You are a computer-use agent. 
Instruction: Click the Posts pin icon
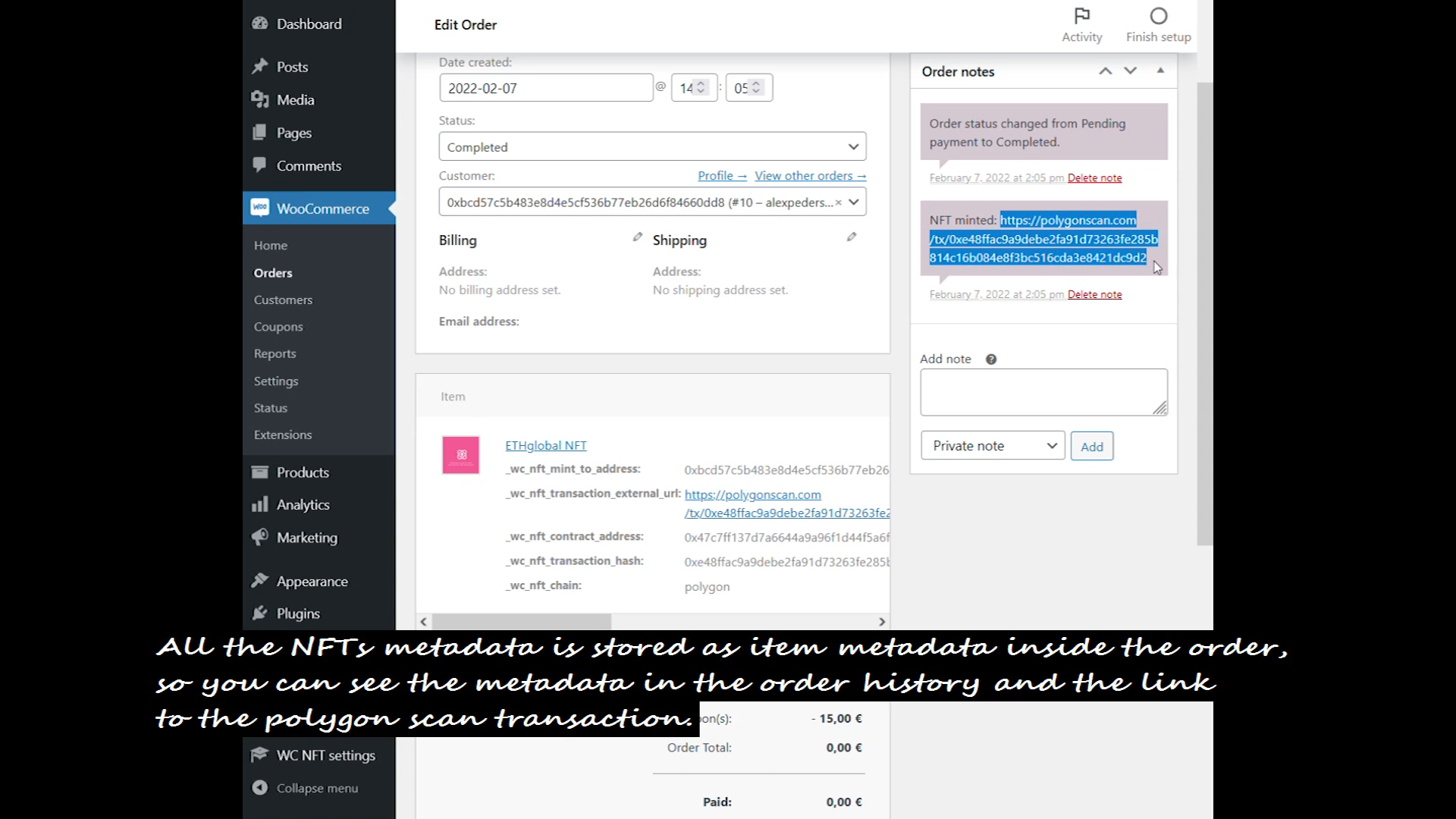(x=260, y=66)
